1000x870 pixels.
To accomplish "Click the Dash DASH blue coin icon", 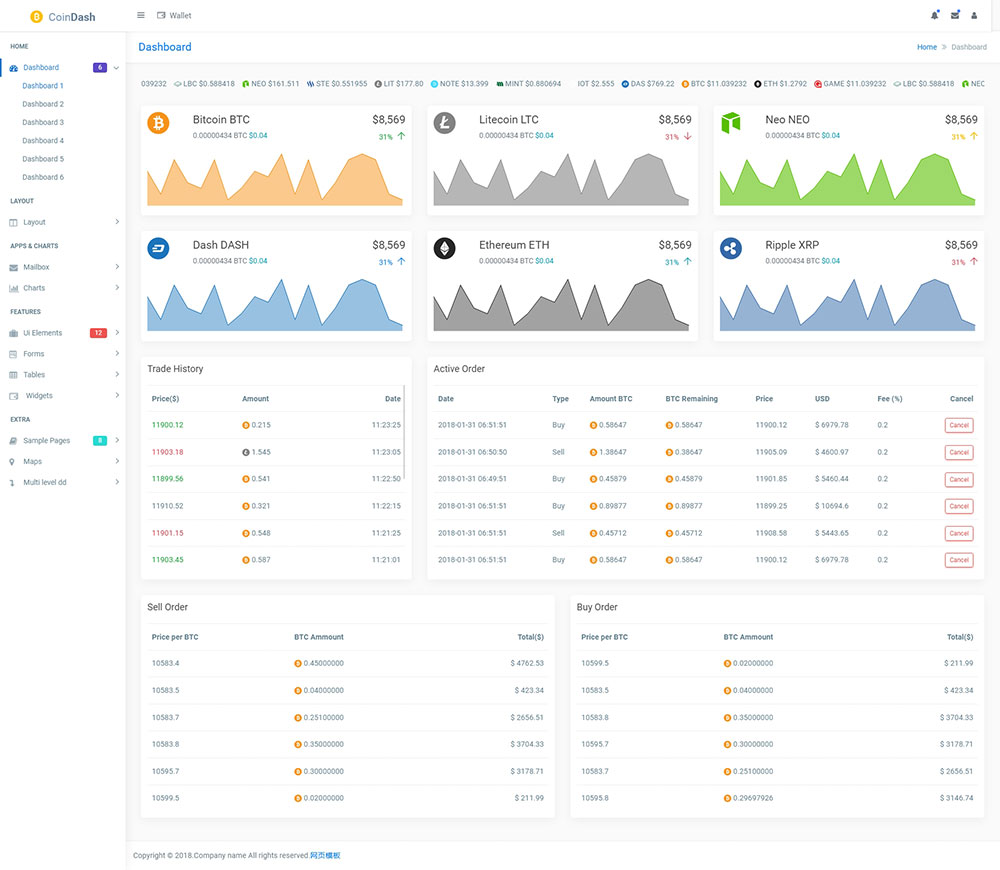I will click(x=158, y=248).
